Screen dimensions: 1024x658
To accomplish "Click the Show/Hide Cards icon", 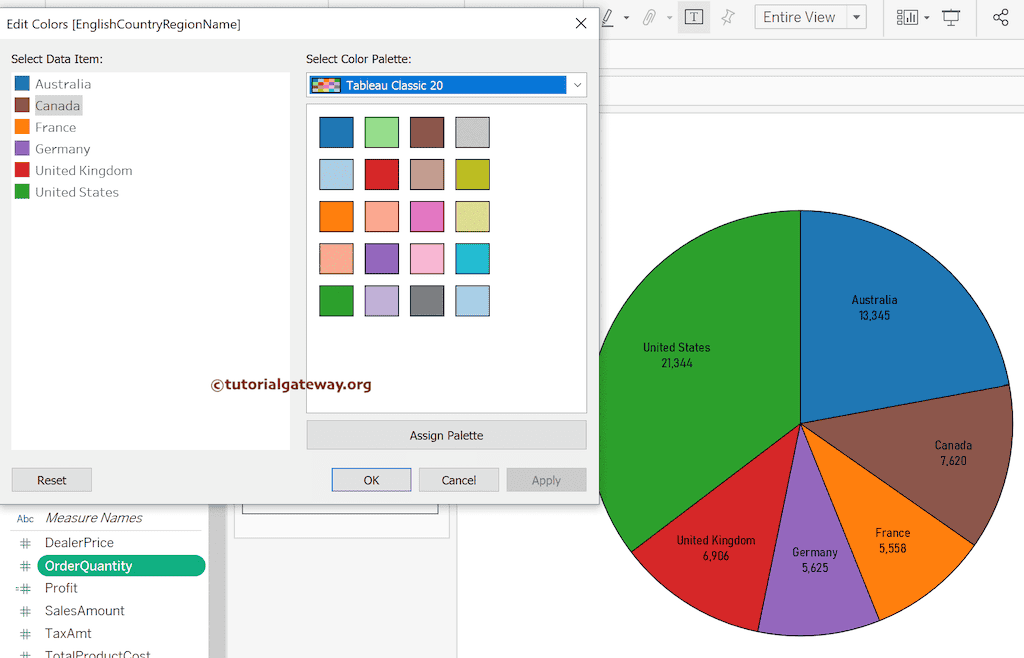I will (x=907, y=18).
